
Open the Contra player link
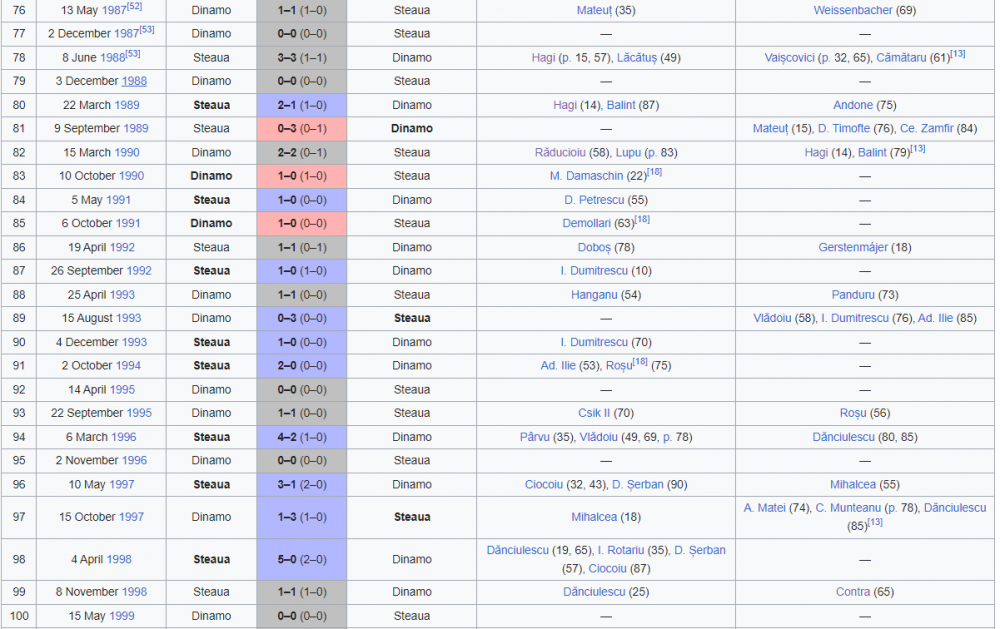click(853, 592)
